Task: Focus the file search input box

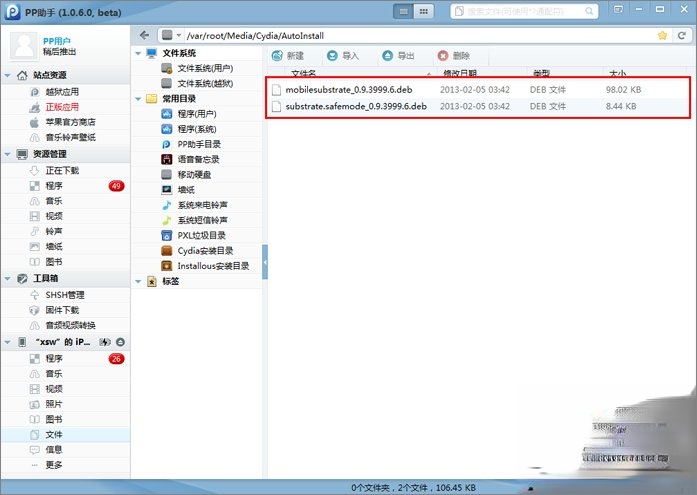Action: point(524,11)
